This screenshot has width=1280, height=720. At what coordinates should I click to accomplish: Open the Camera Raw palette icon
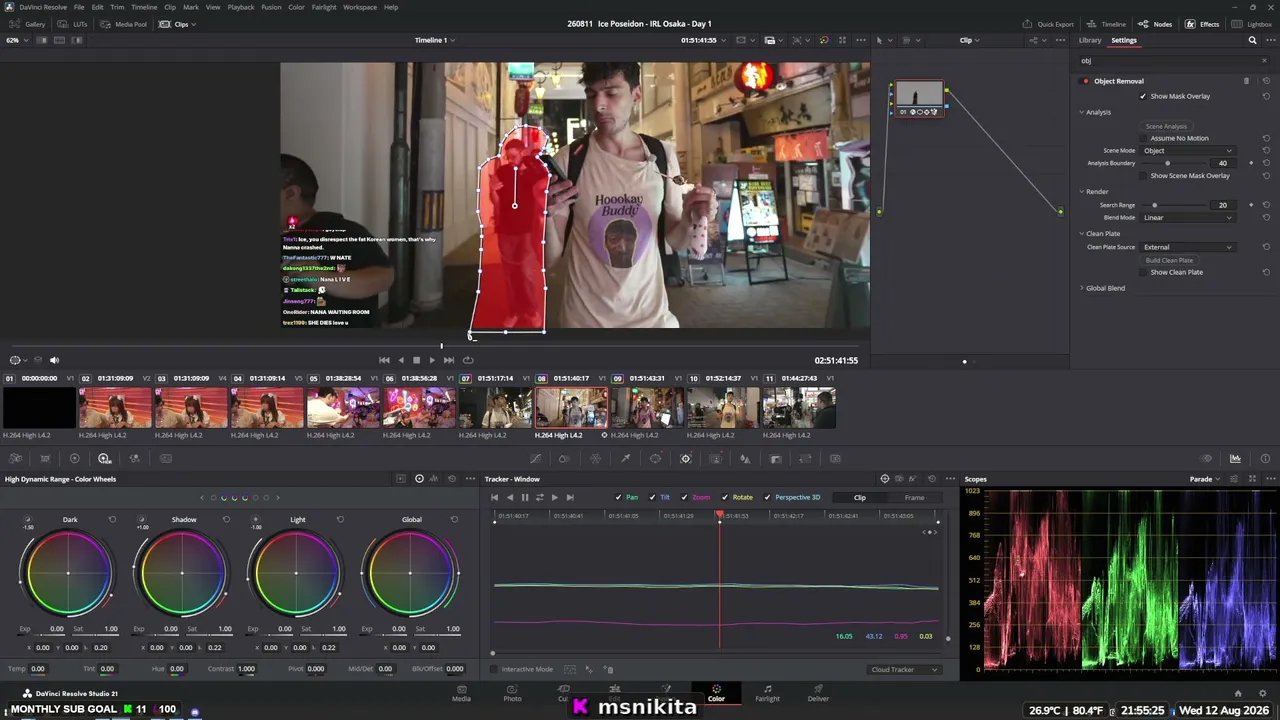[x=15, y=459]
